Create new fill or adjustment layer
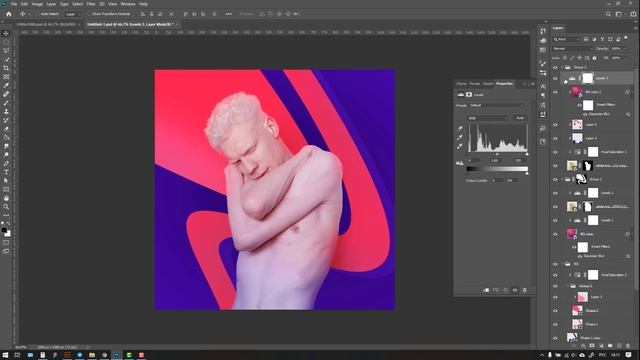 tap(601, 346)
